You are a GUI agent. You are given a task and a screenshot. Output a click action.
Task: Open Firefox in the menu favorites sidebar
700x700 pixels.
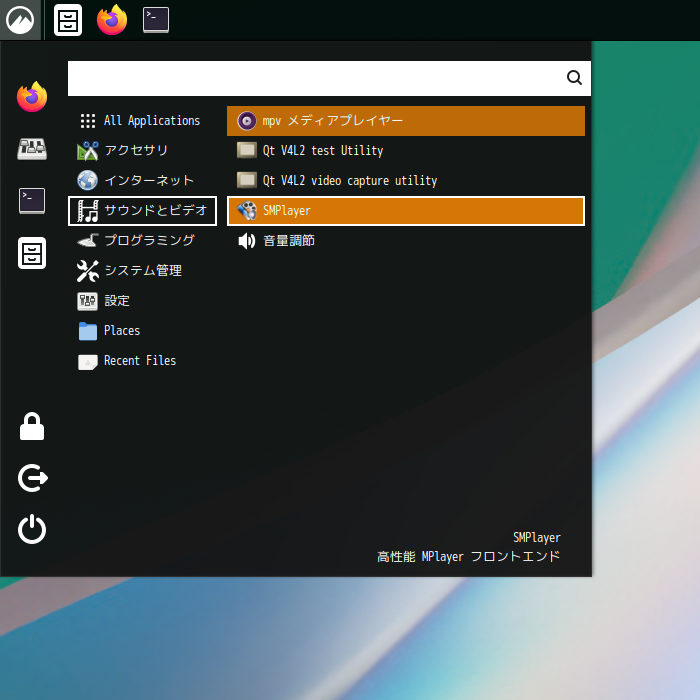point(32,97)
